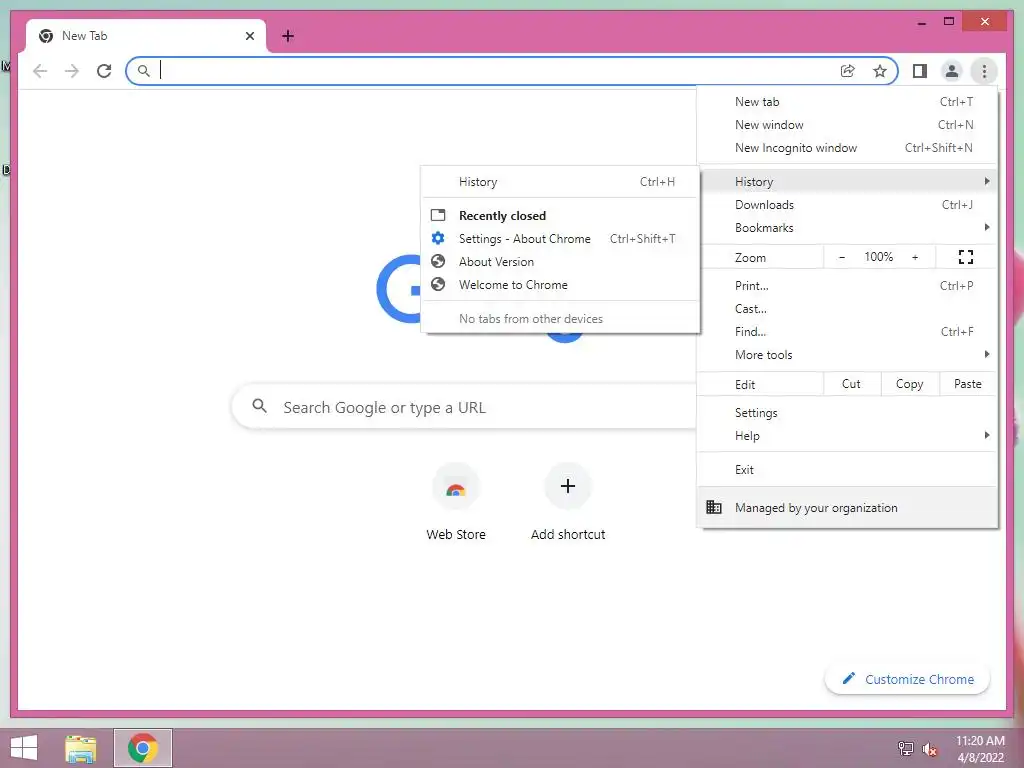Open Downloads from the menu
This screenshot has width=1024, height=768.
pyautogui.click(x=847, y=204)
